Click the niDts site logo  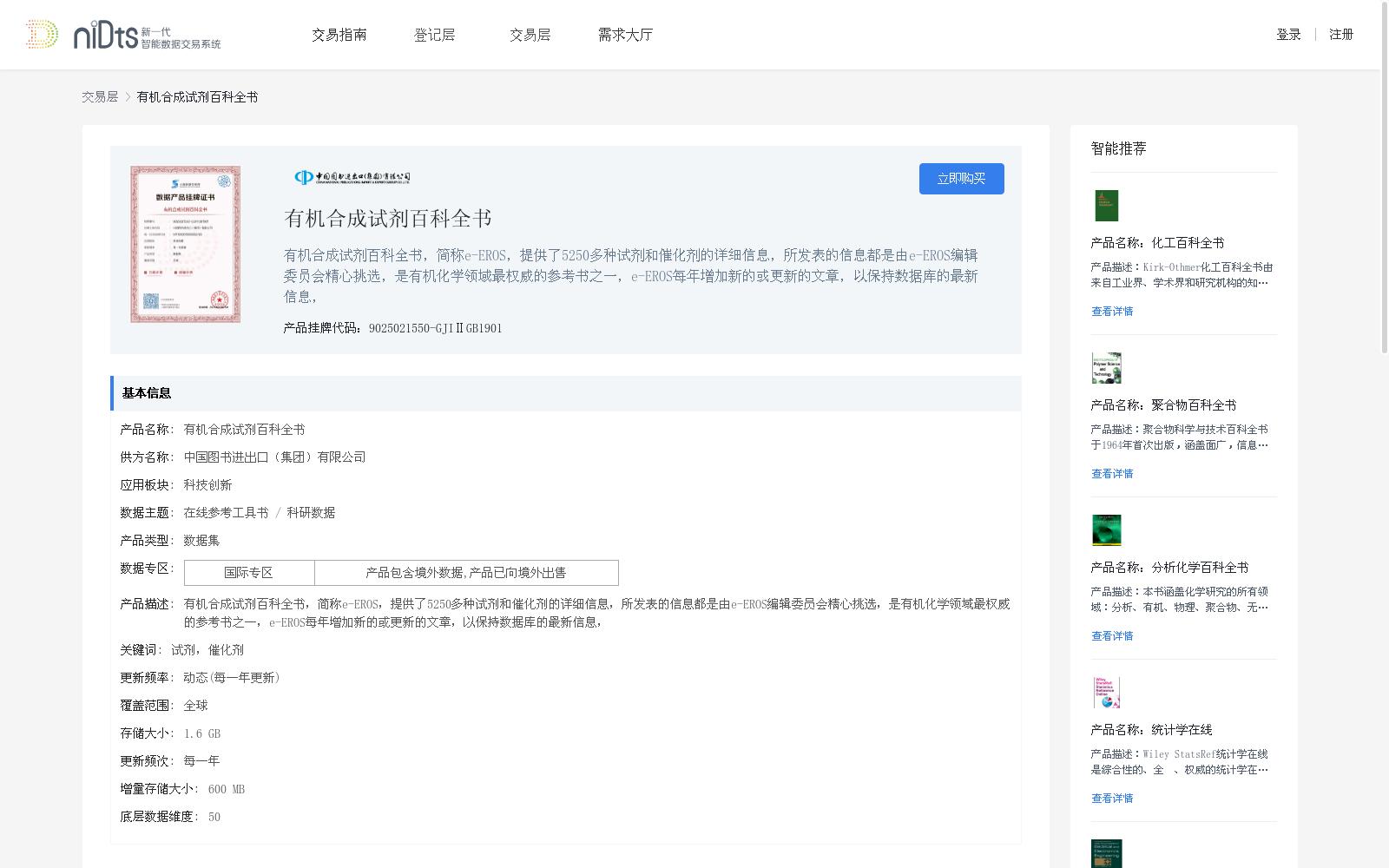pos(123,35)
